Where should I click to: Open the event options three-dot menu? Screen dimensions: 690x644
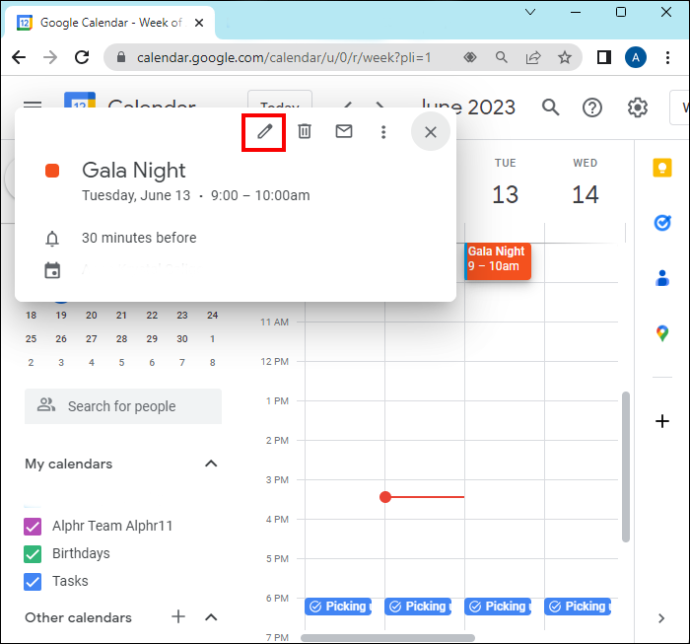tap(383, 132)
